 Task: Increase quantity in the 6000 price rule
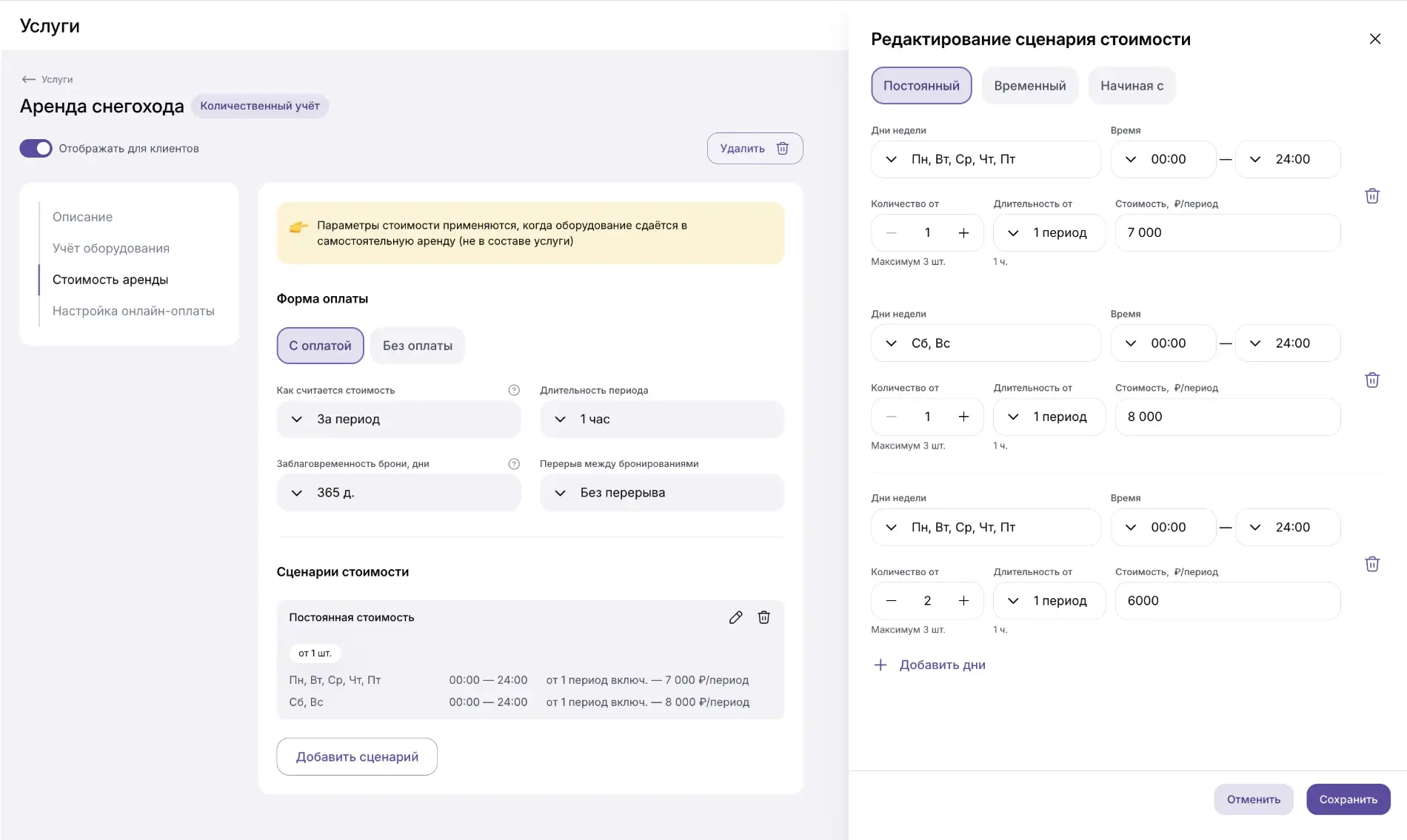coord(963,601)
